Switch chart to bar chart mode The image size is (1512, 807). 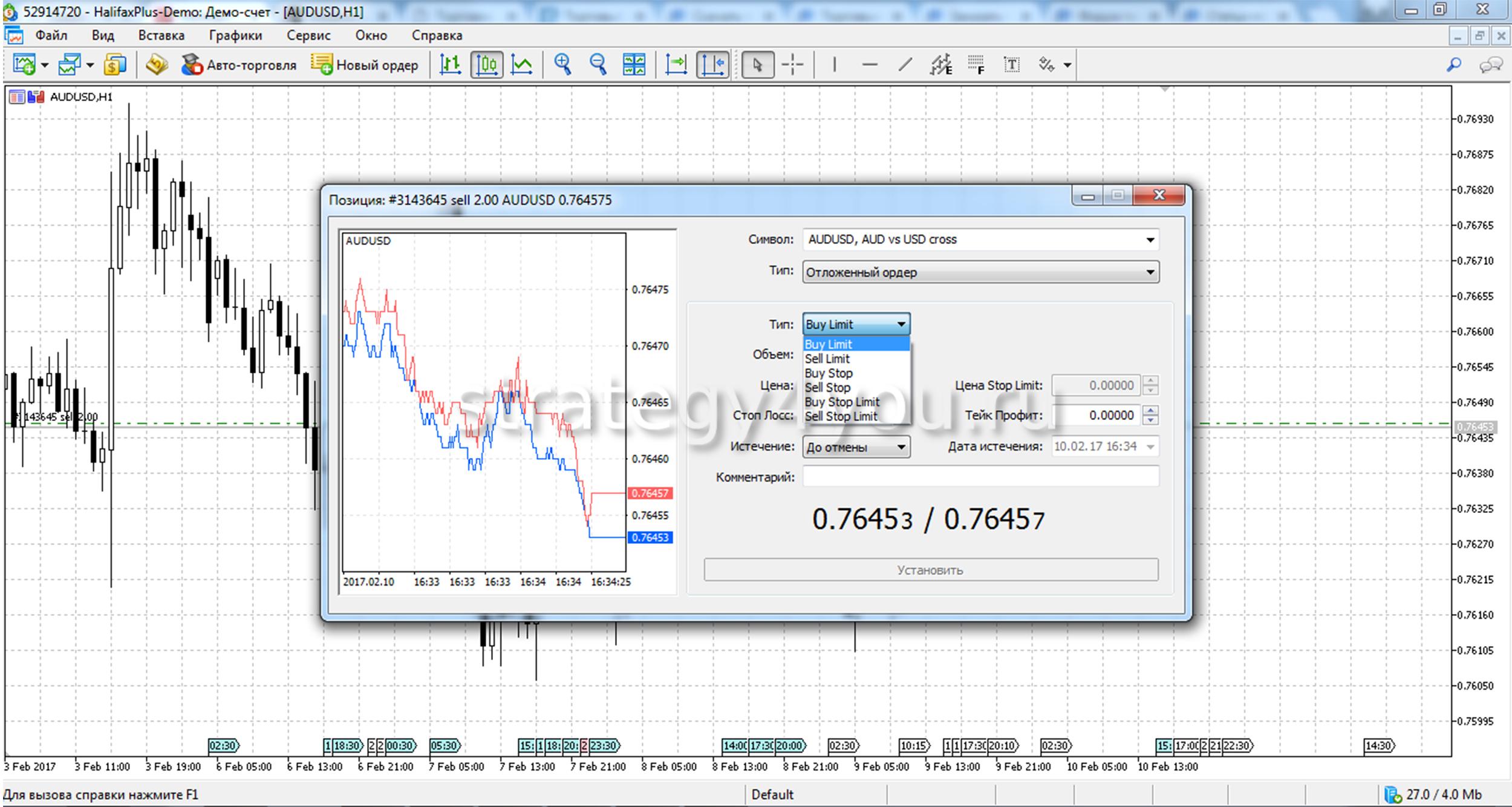coord(450,65)
